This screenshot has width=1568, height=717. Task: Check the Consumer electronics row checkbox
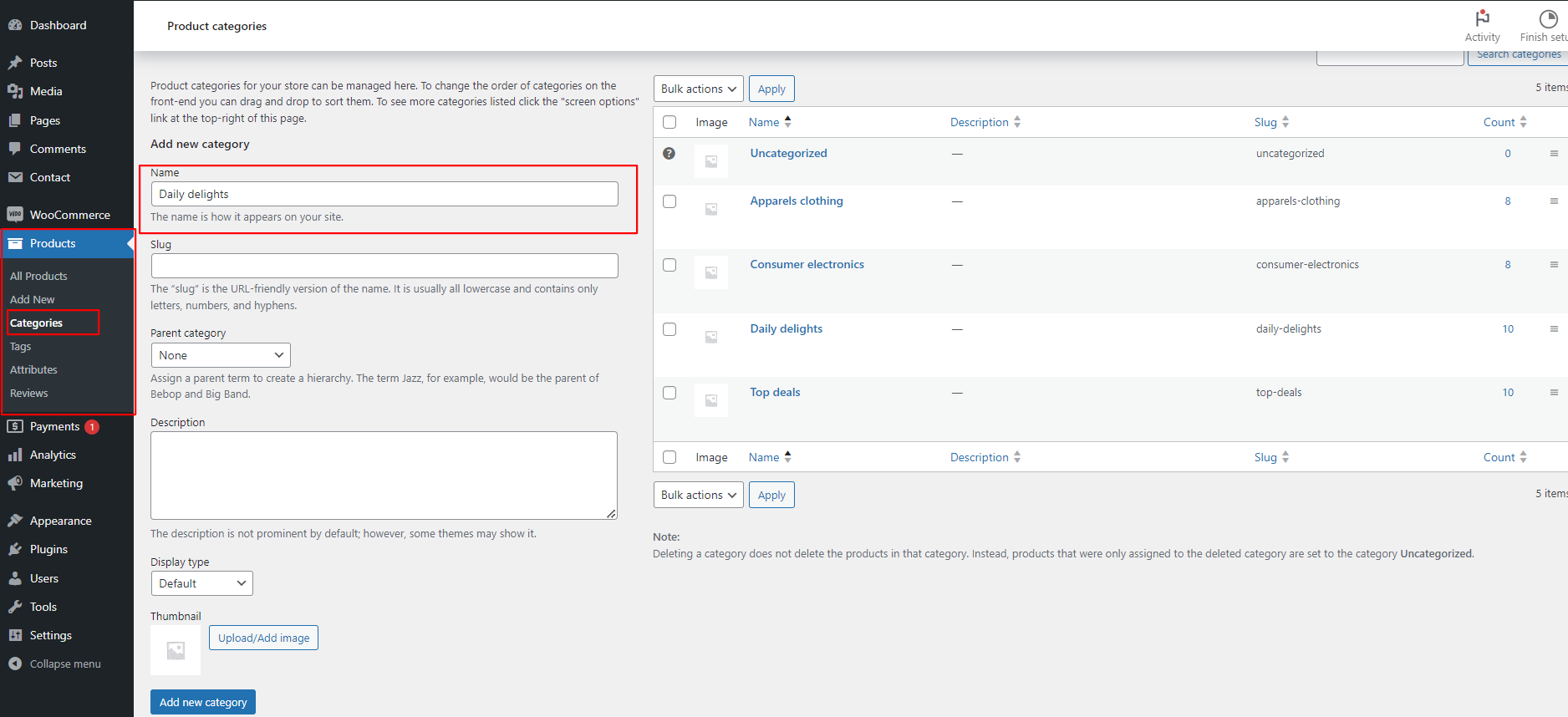point(669,265)
